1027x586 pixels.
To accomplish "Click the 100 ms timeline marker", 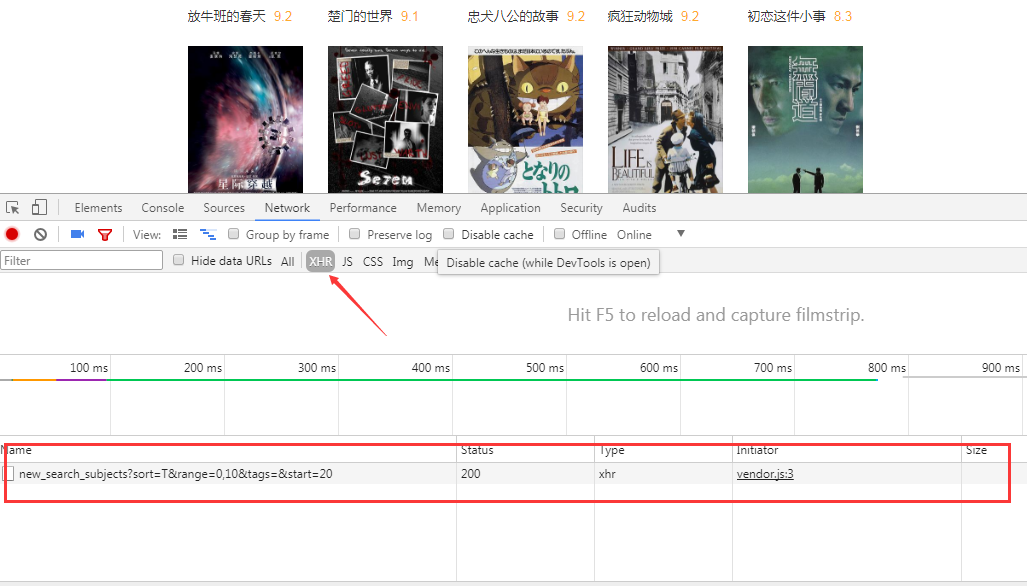I will [x=89, y=367].
